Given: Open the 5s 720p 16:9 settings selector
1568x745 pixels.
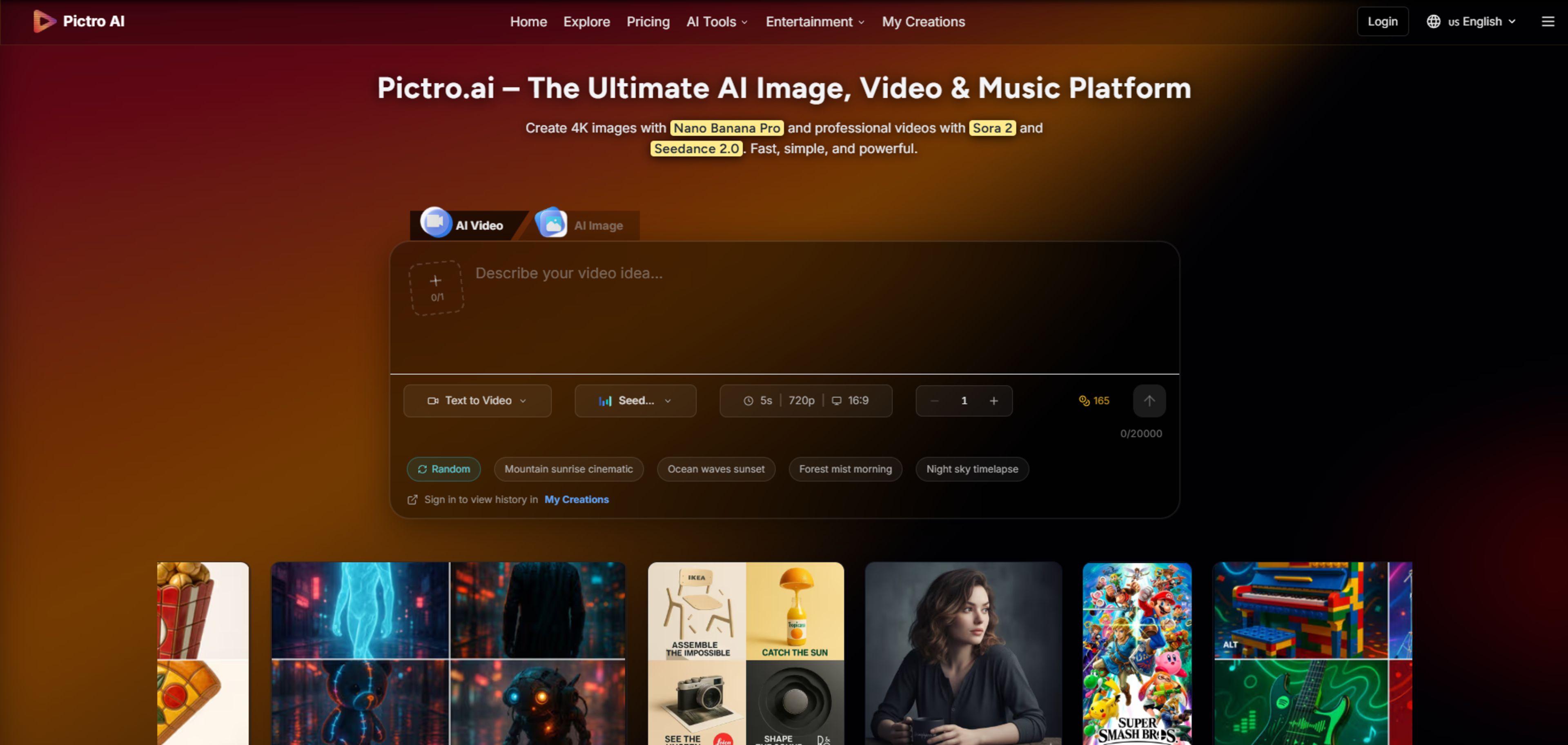Looking at the screenshot, I should 805,400.
